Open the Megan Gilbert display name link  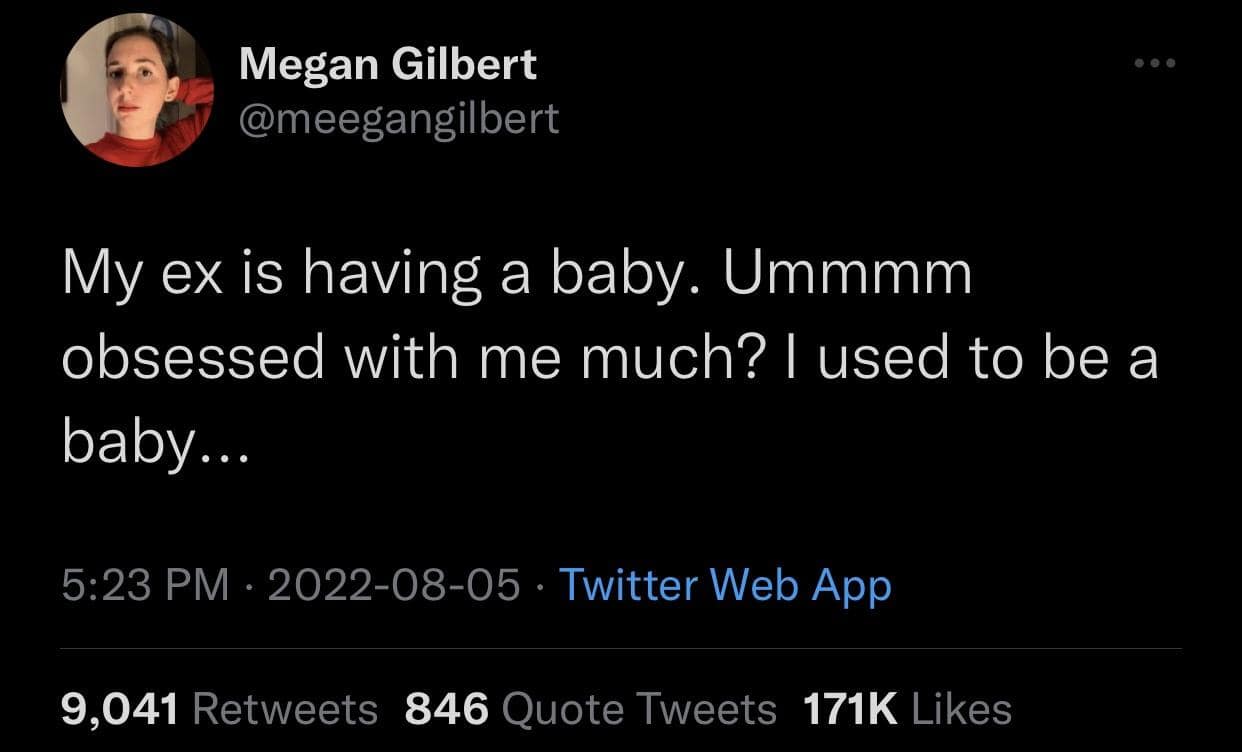388,66
